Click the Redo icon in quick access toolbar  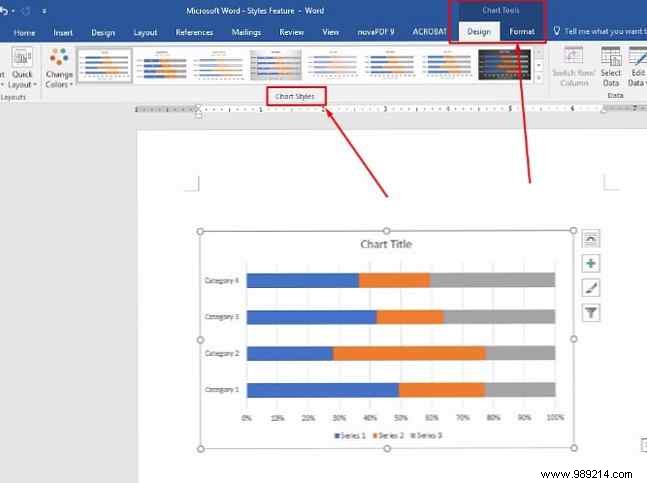pyautogui.click(x=26, y=11)
